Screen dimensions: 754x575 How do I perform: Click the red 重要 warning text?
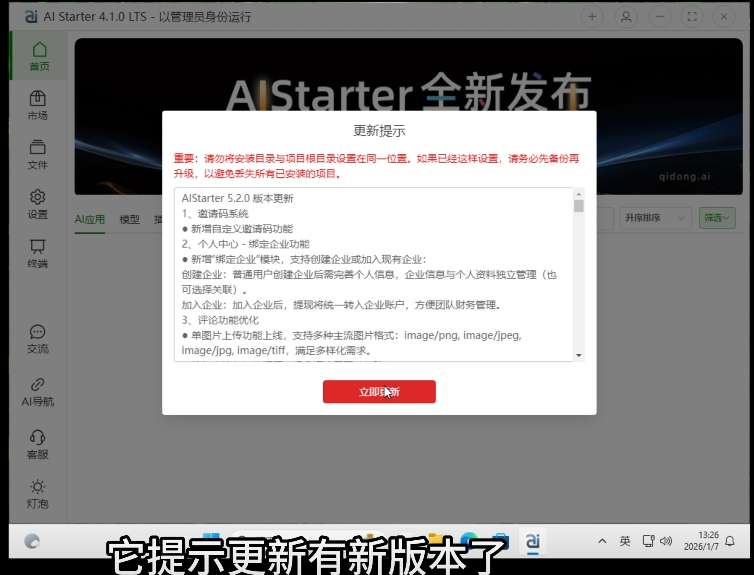point(376,166)
